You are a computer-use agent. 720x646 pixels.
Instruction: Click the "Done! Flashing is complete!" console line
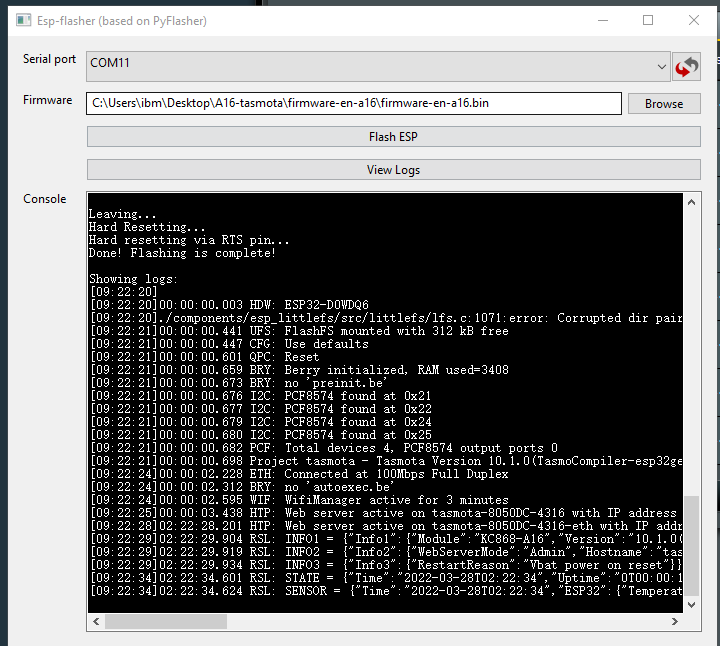click(182, 253)
